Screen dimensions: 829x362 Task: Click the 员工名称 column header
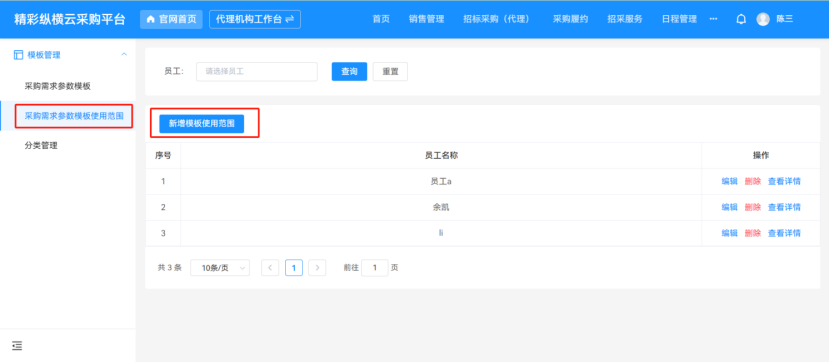pos(441,155)
